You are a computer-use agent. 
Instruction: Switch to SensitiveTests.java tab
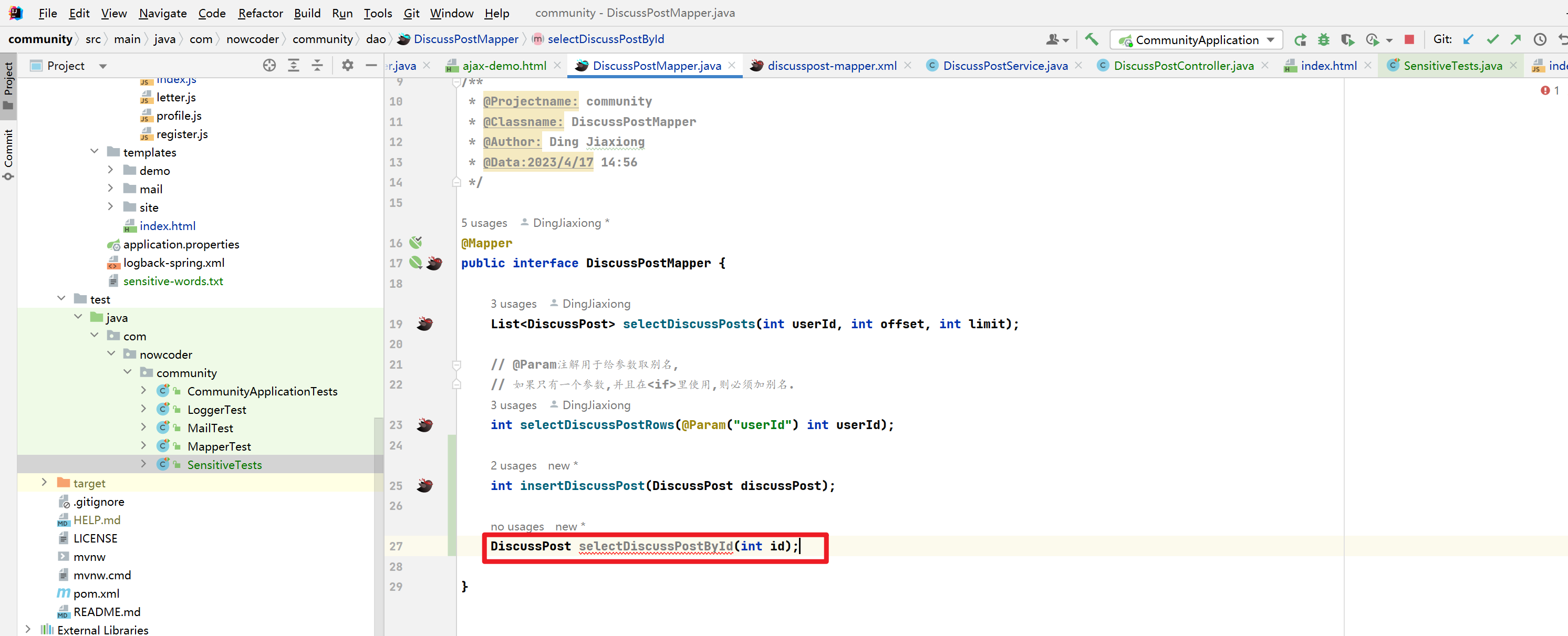1452,66
